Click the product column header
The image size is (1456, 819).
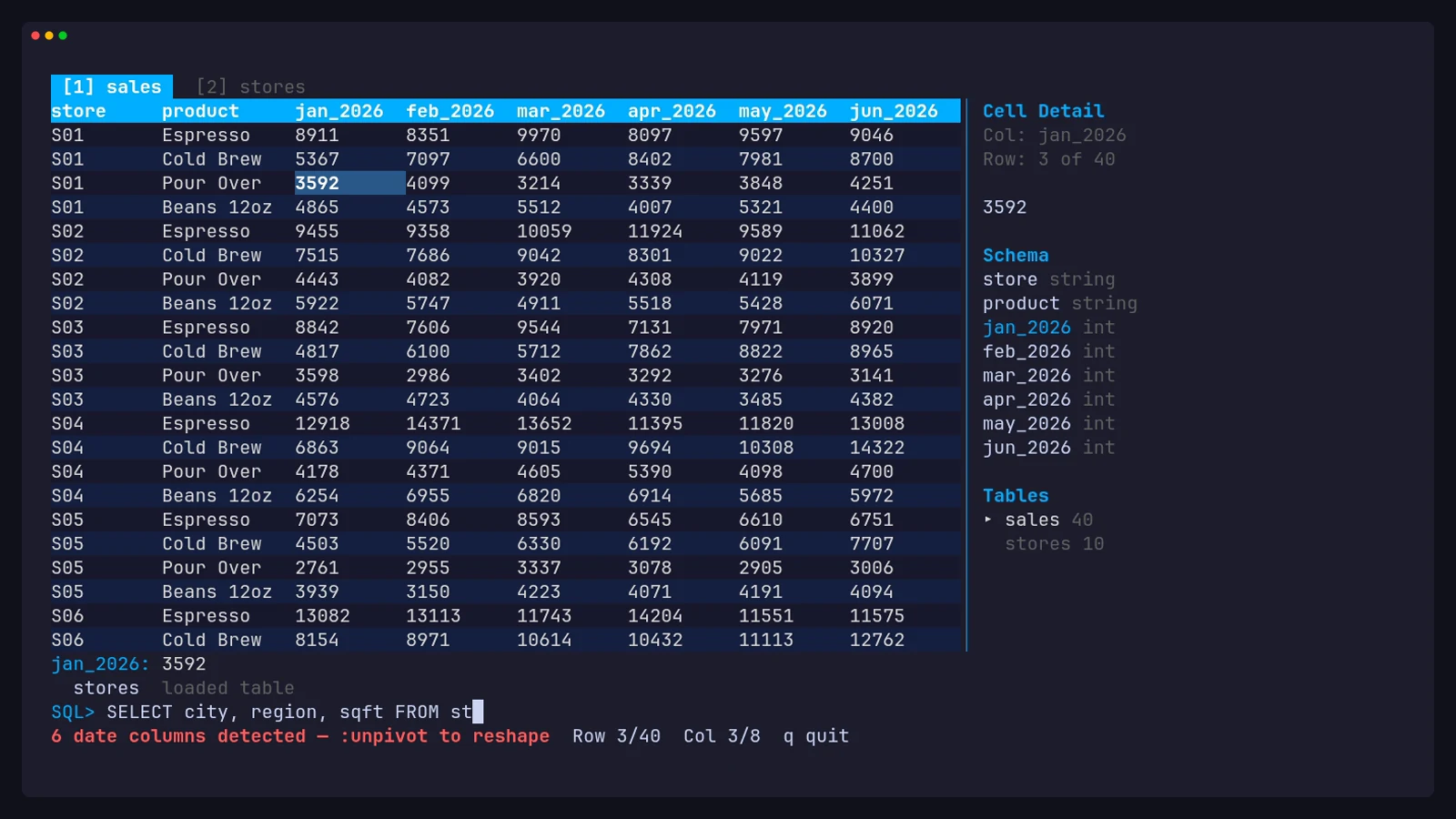200,111
